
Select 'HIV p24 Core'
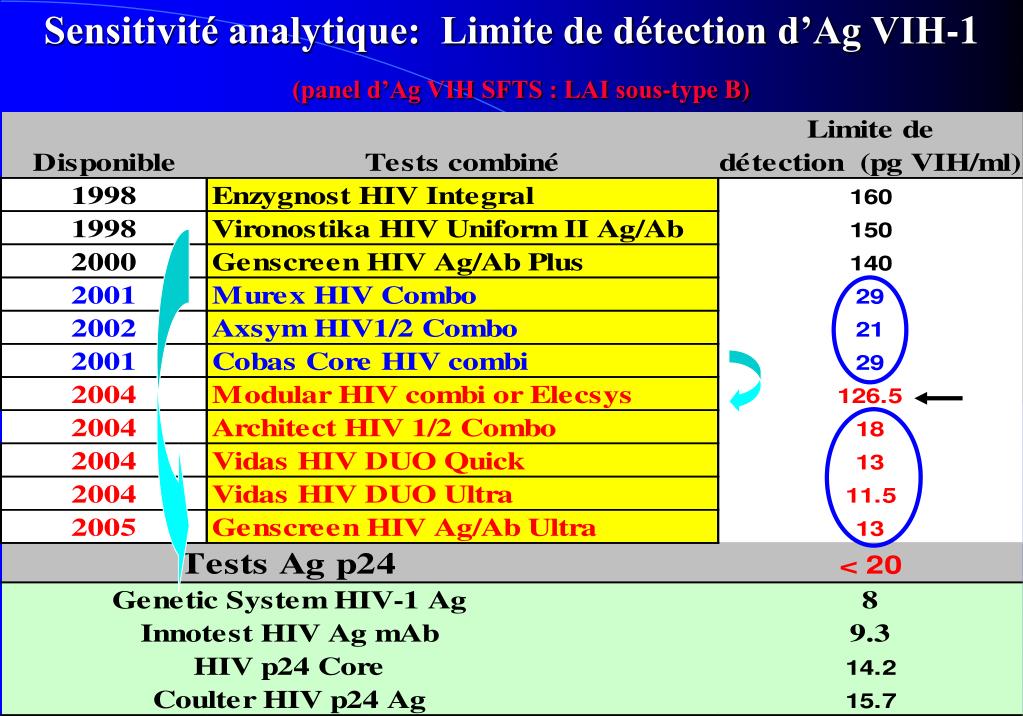288,667
